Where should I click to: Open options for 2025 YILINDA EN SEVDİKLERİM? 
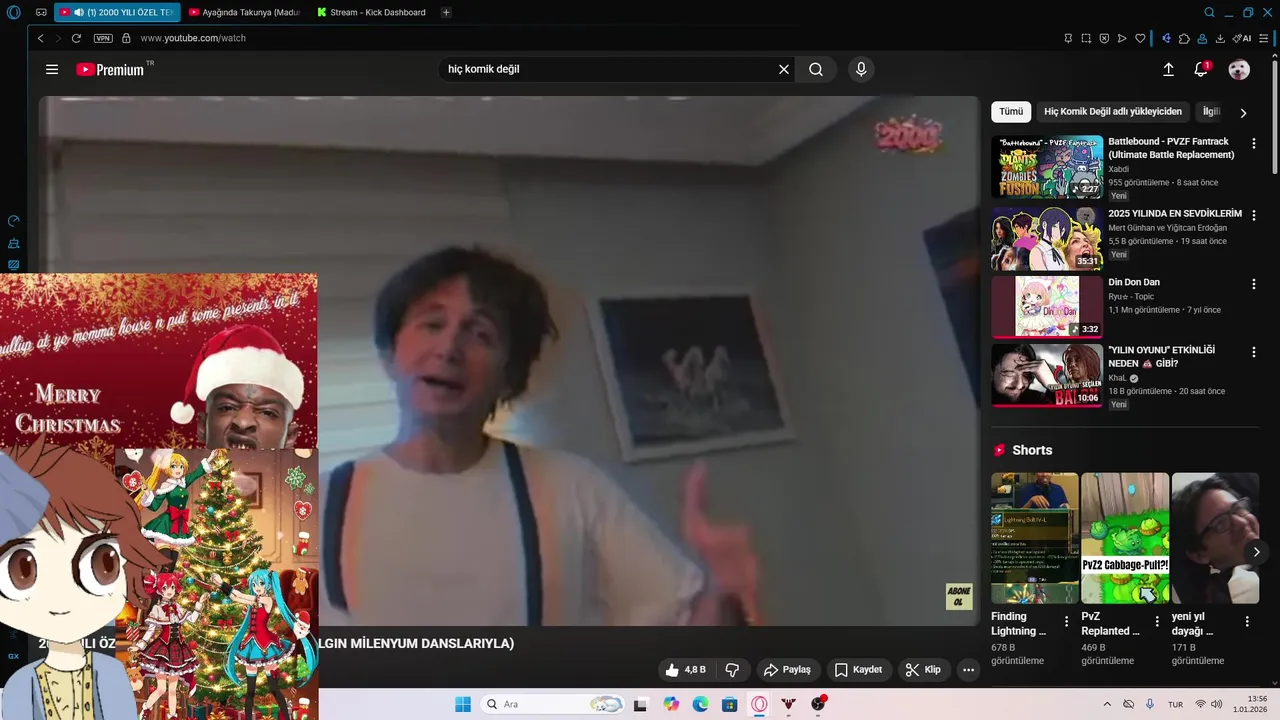tap(1254, 215)
